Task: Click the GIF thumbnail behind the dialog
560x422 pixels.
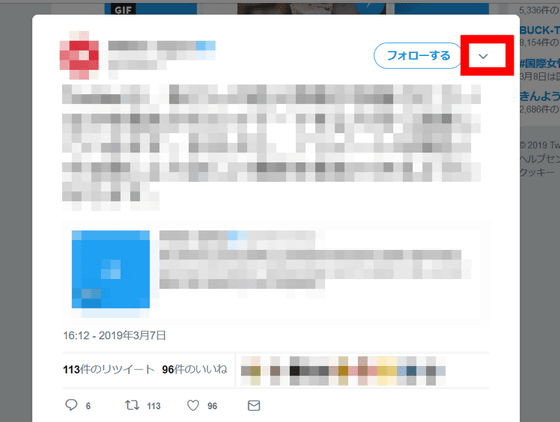Action: 150,9
